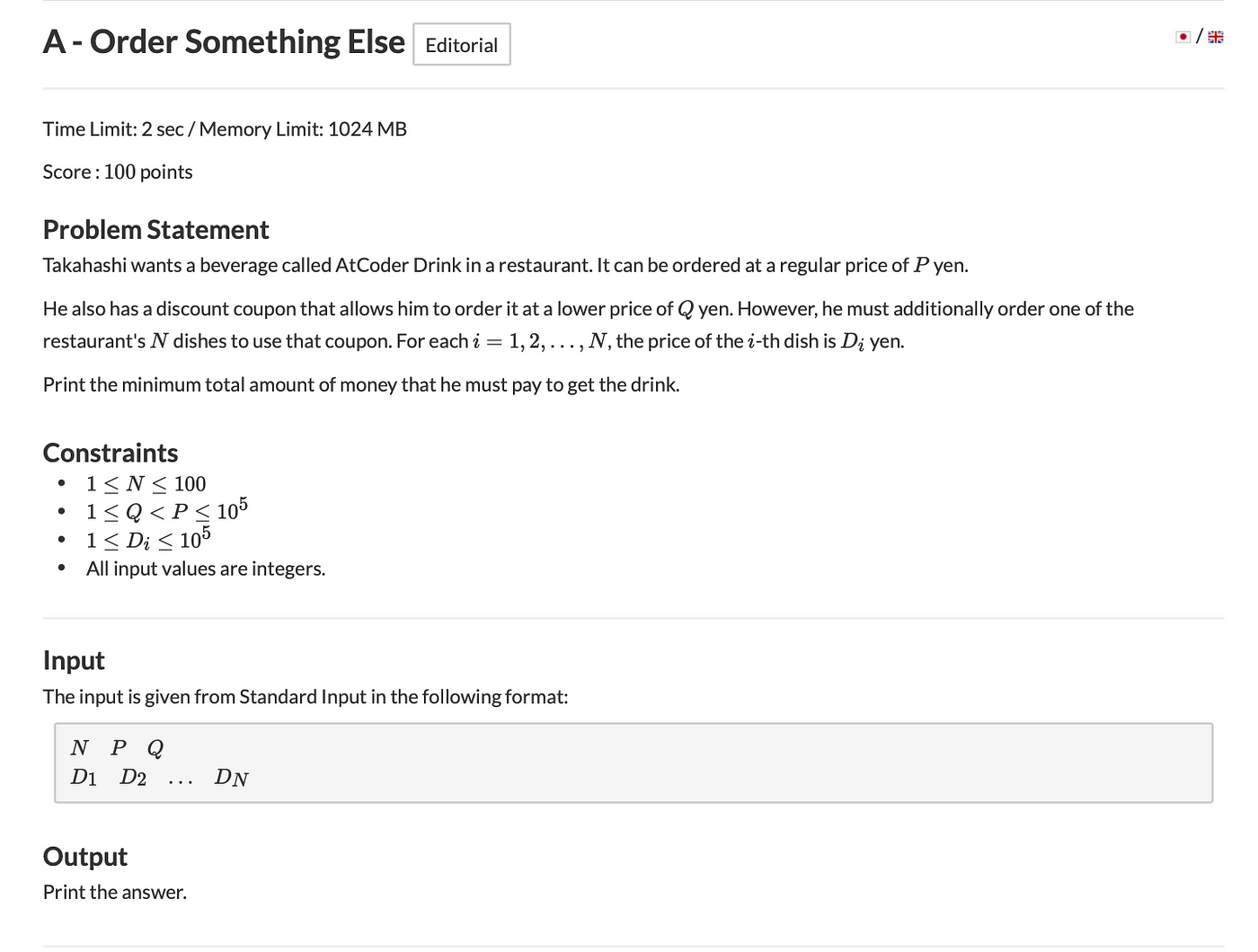Click the Output section heading
This screenshot has height=952, width=1258.
point(85,857)
